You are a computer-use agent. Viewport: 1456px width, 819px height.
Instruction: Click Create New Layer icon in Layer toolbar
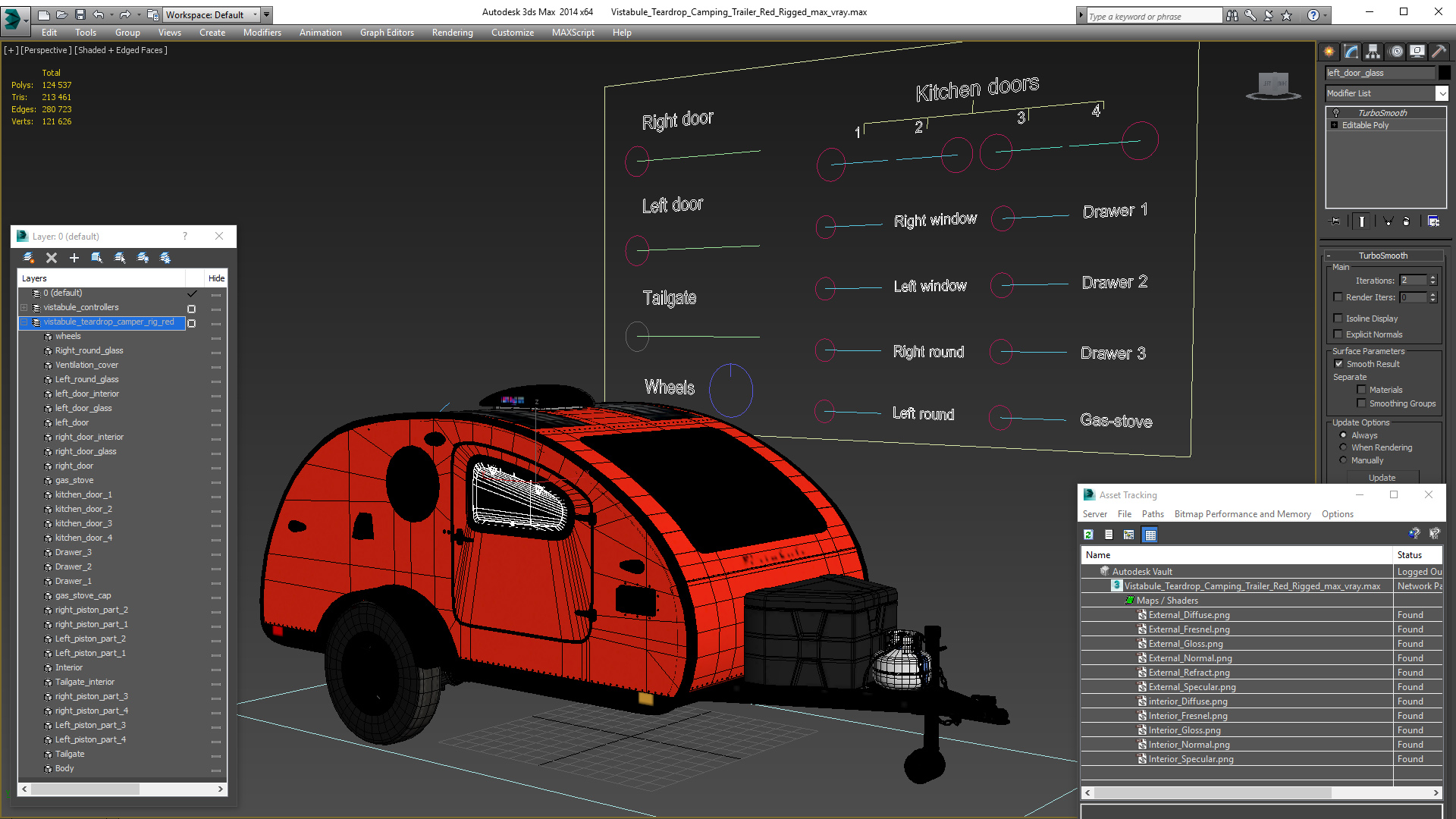point(29,258)
